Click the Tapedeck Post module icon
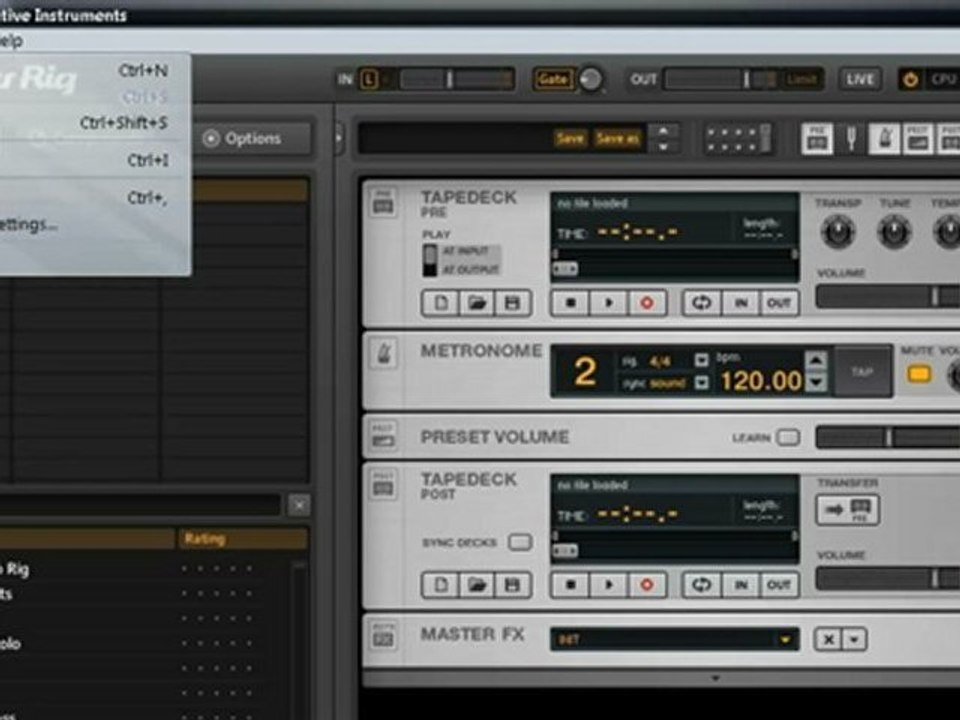Viewport: 960px width, 720px height. 383,484
